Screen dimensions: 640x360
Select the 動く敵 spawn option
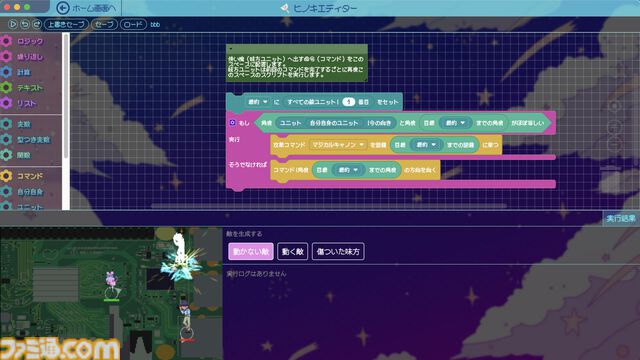coord(292,251)
